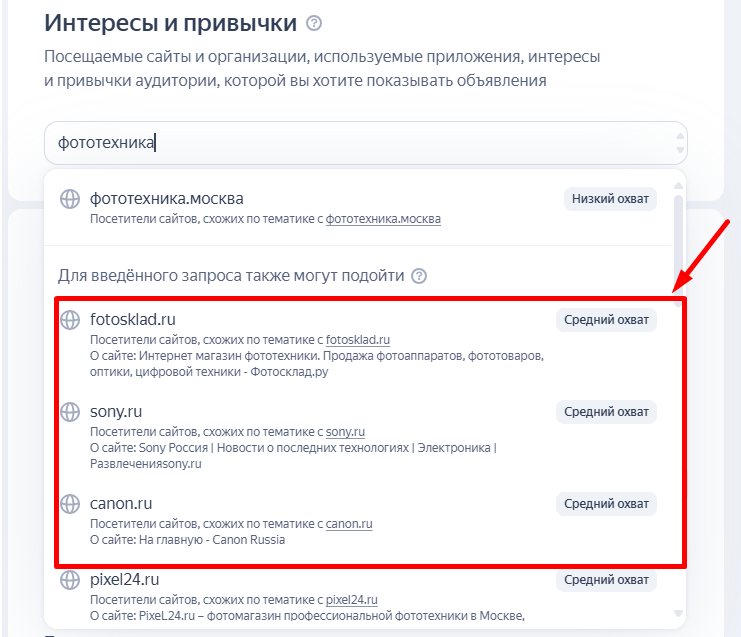Viewport: 741px width, 637px height.
Task: Open underlined fotosklad.ru link in description
Action: (x=358, y=340)
